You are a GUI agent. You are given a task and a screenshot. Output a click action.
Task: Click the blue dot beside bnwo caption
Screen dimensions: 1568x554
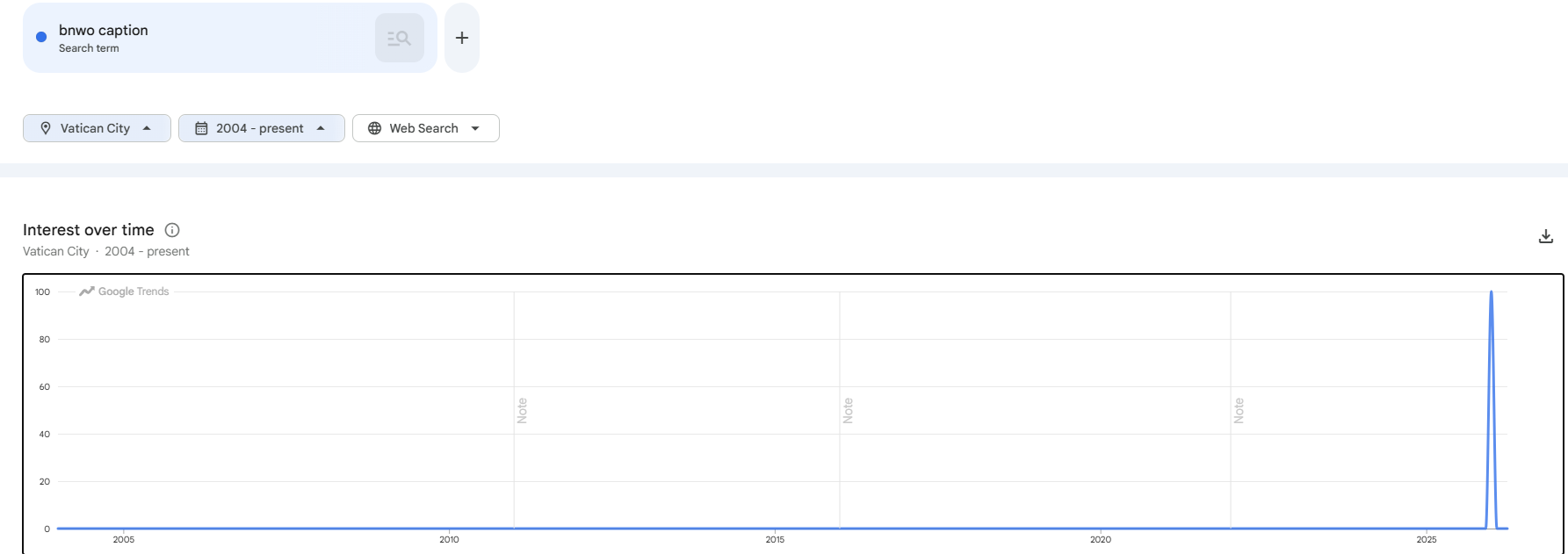point(41,37)
